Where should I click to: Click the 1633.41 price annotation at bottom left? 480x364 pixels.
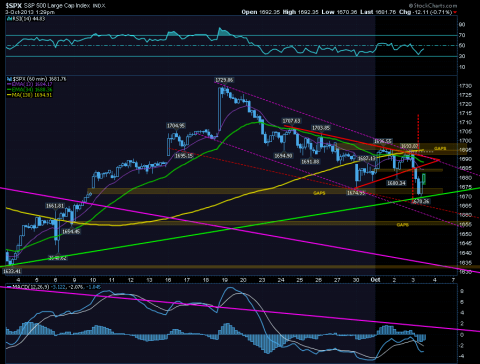pyautogui.click(x=12, y=271)
